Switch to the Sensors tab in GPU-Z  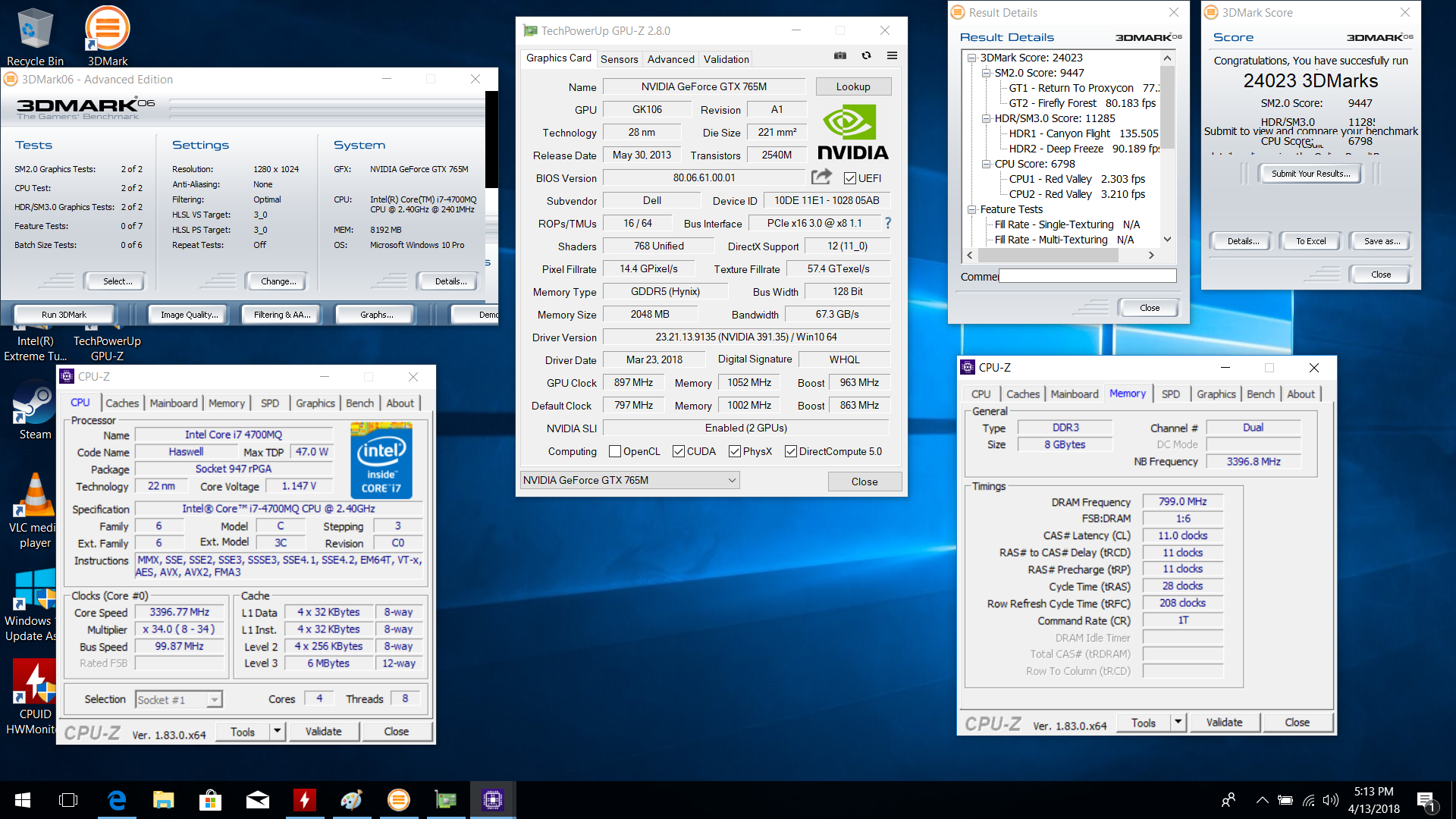tap(619, 59)
